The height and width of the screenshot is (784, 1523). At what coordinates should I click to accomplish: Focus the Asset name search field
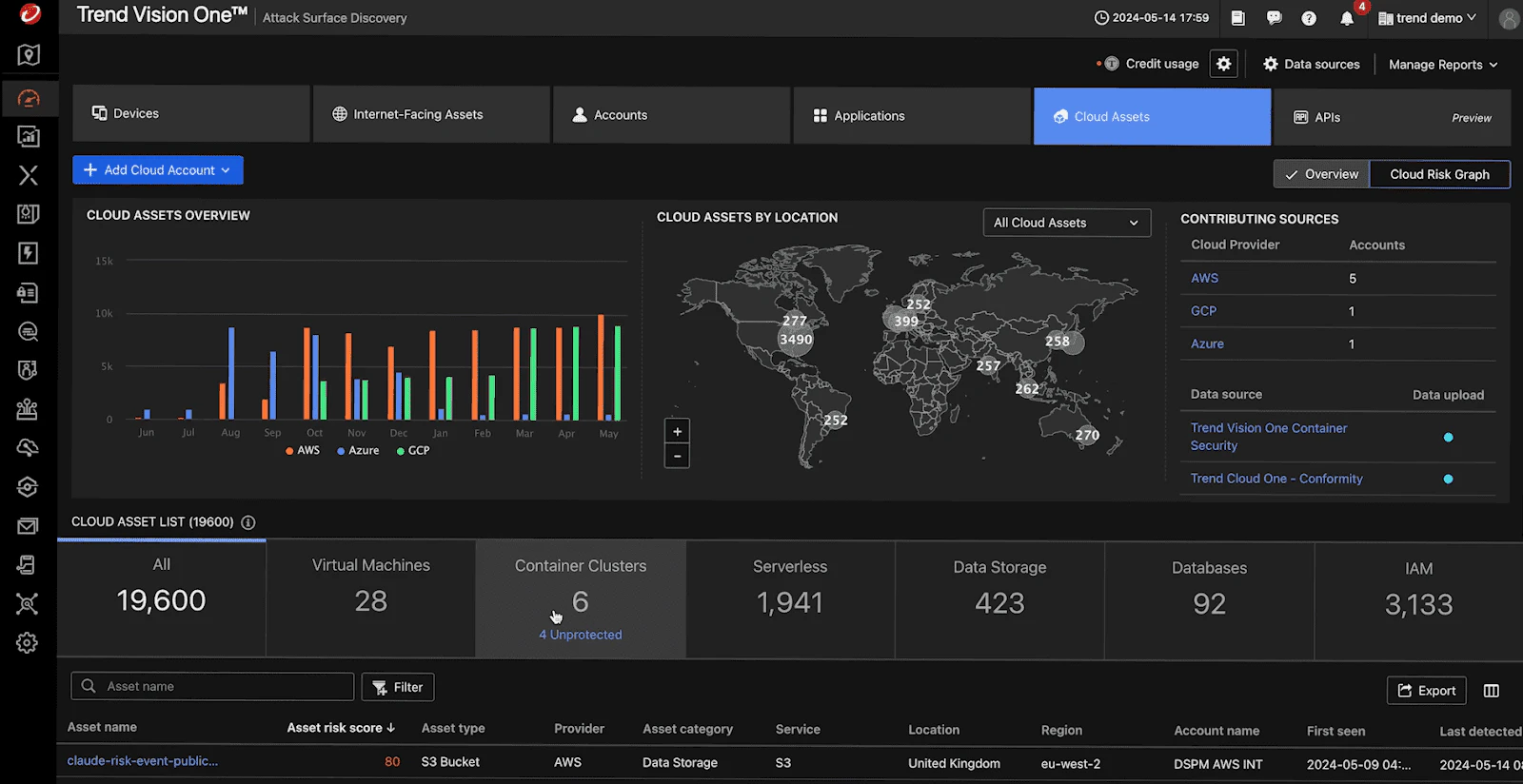212,686
